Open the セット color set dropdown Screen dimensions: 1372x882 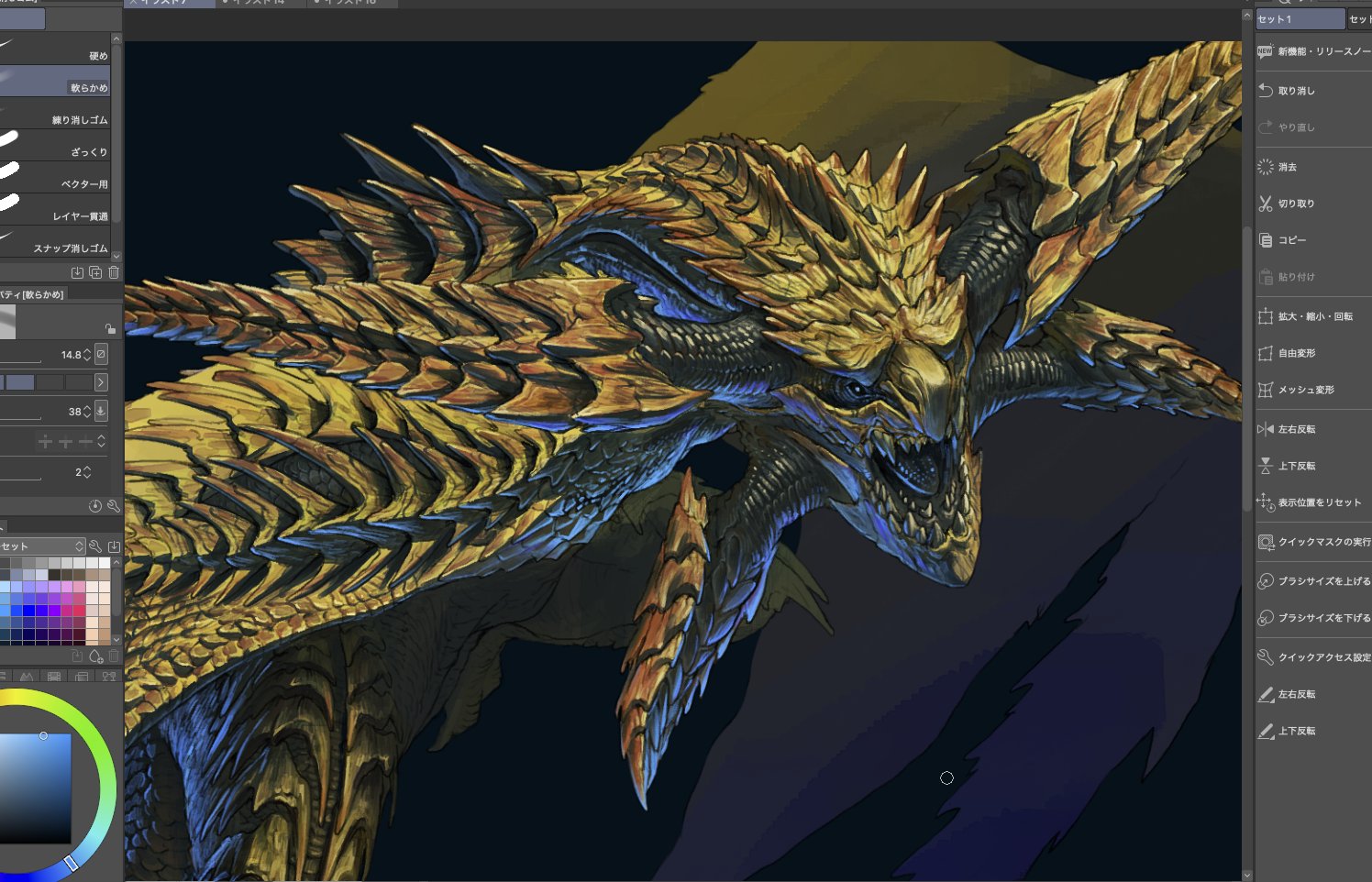pyautogui.click(x=42, y=546)
